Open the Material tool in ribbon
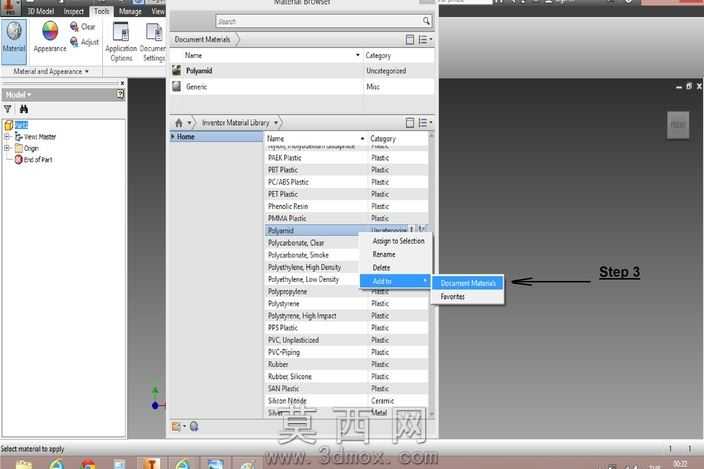Viewport: 704px width, 469px height. click(14, 41)
